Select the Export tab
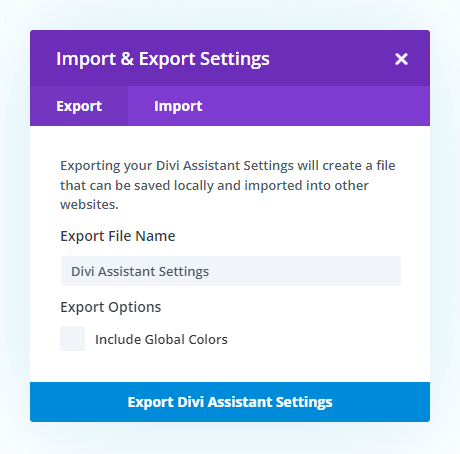Image resolution: width=460 pixels, height=454 pixels. coord(79,106)
